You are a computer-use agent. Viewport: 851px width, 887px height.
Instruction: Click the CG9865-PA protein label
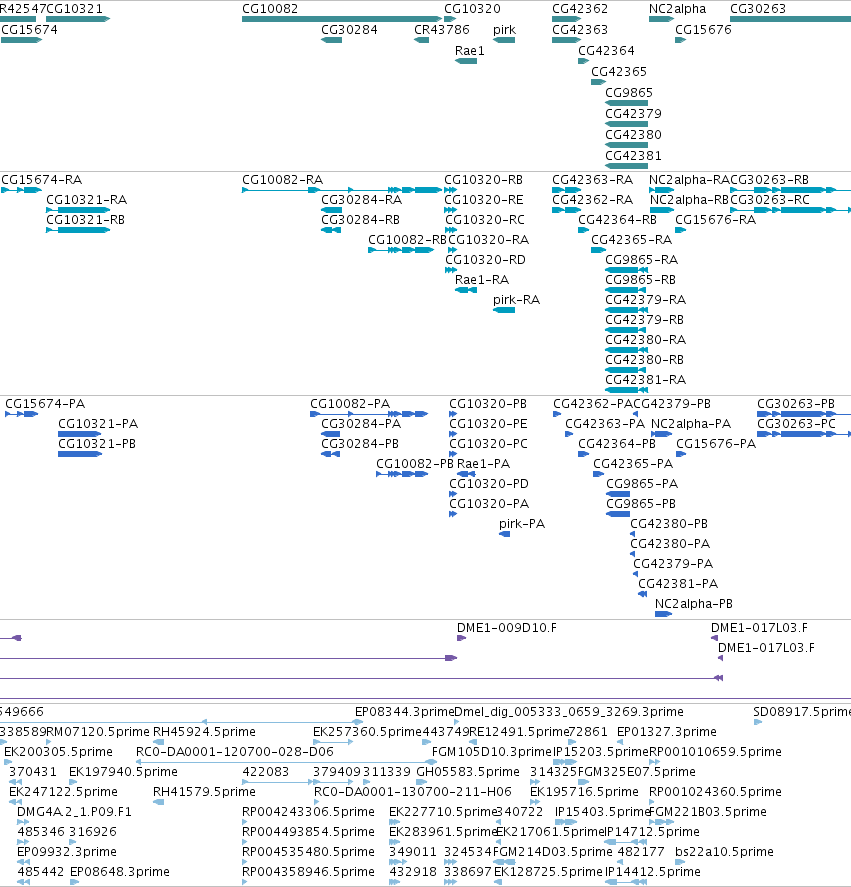point(642,484)
